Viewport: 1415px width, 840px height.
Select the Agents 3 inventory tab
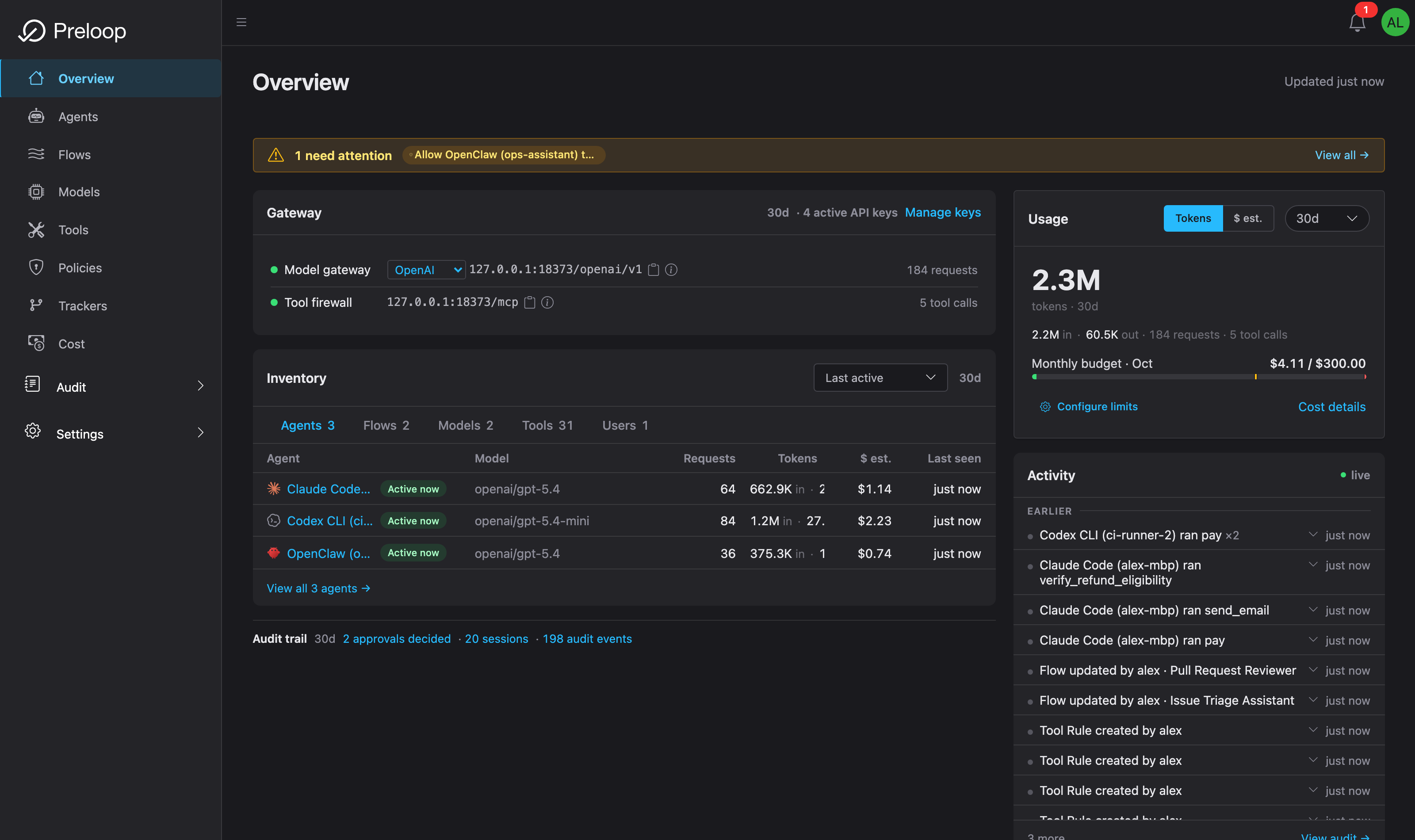pyautogui.click(x=307, y=425)
